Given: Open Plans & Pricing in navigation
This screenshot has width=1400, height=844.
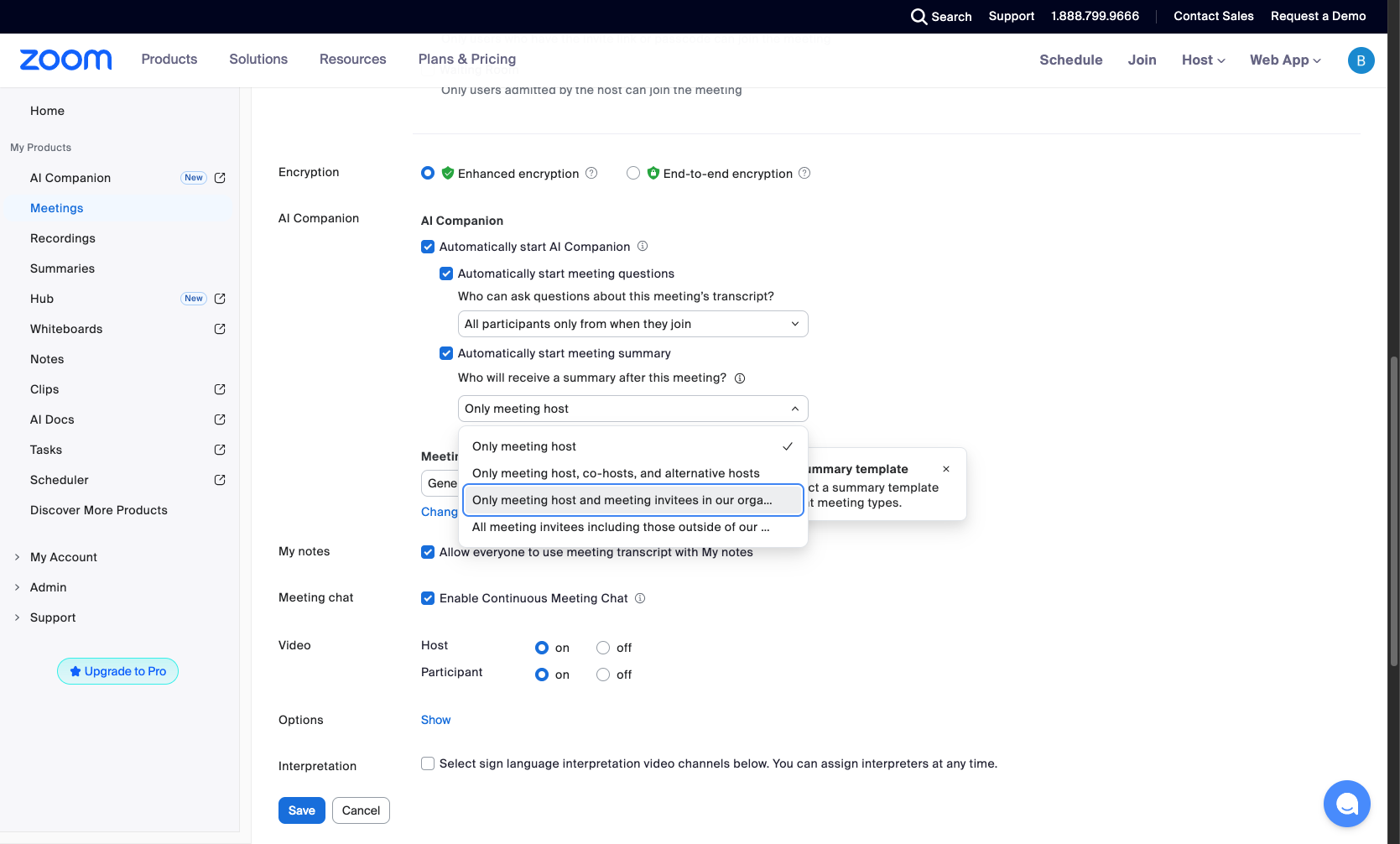Looking at the screenshot, I should pyautogui.click(x=467, y=59).
